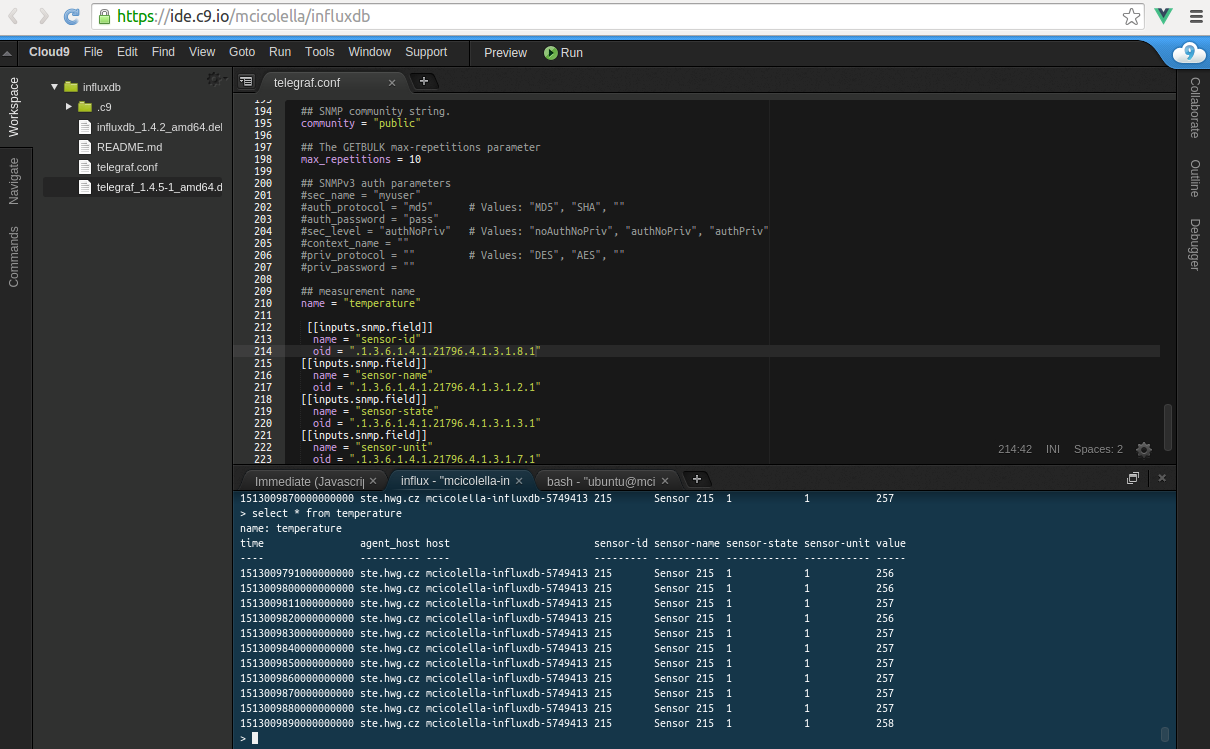The height and width of the screenshot is (749, 1210).
Task: Maximize the console panel
Action: [x=1133, y=479]
